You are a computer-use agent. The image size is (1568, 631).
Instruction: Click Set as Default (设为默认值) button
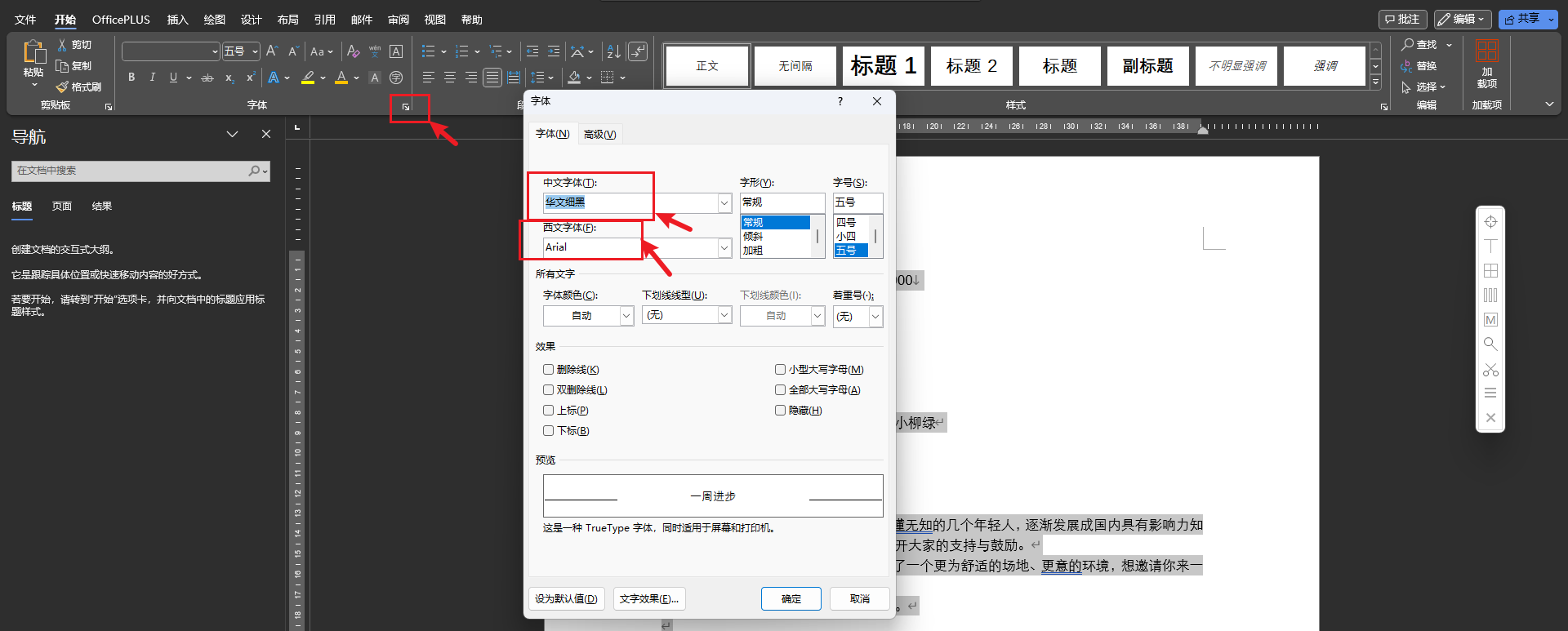[567, 599]
